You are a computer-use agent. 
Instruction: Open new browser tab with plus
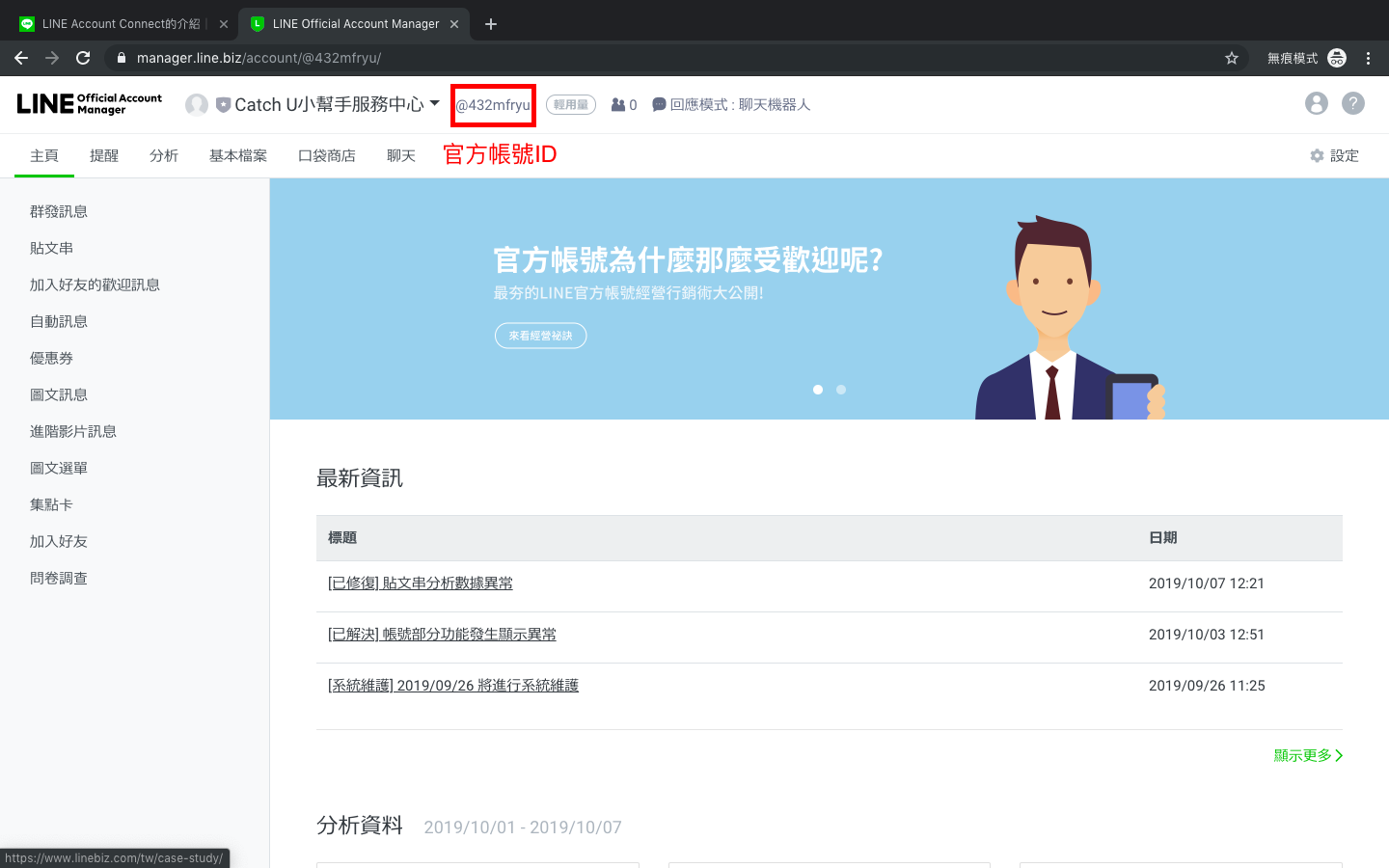click(x=491, y=24)
